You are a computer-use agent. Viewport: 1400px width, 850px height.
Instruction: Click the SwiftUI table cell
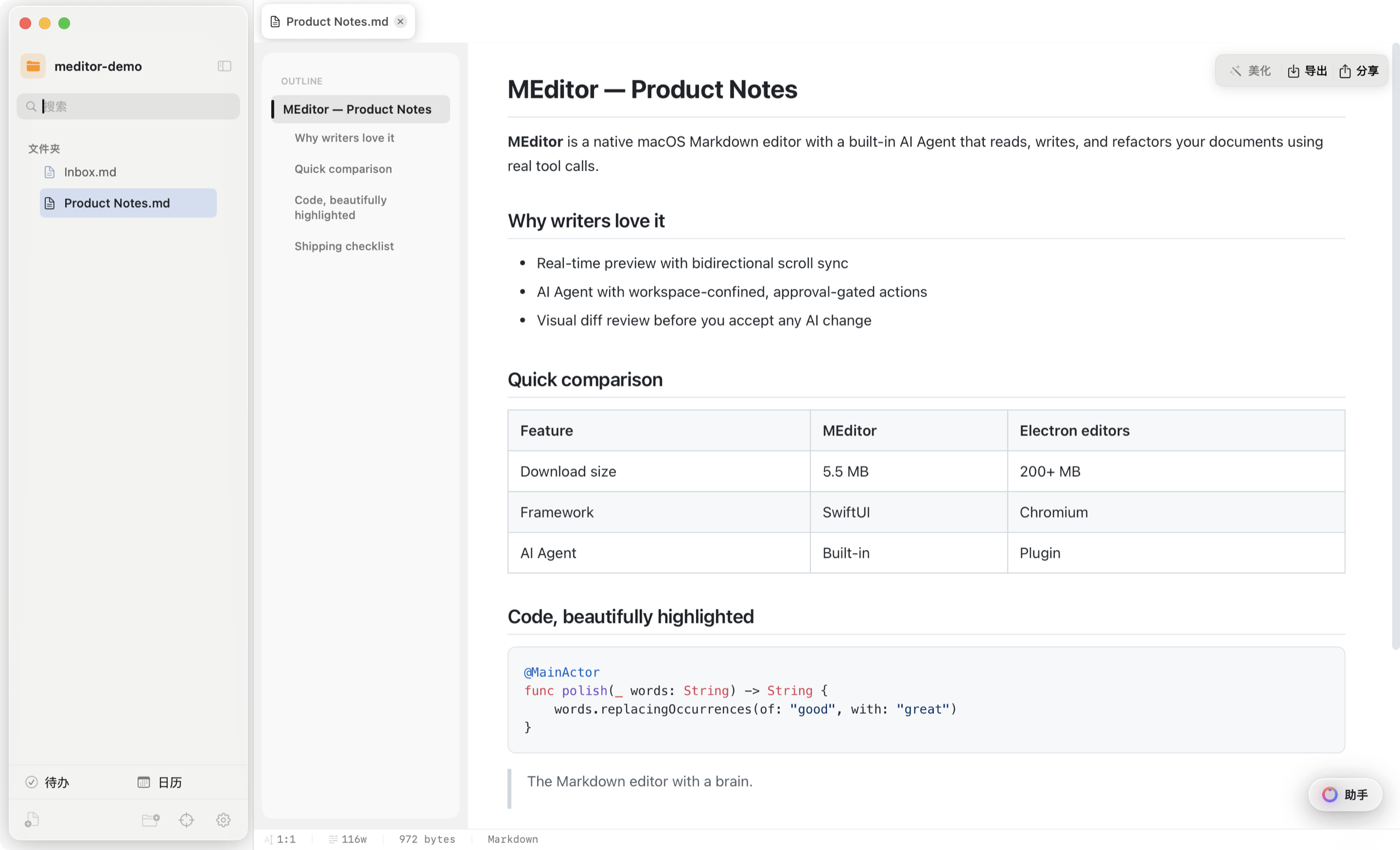pyautogui.click(x=908, y=512)
